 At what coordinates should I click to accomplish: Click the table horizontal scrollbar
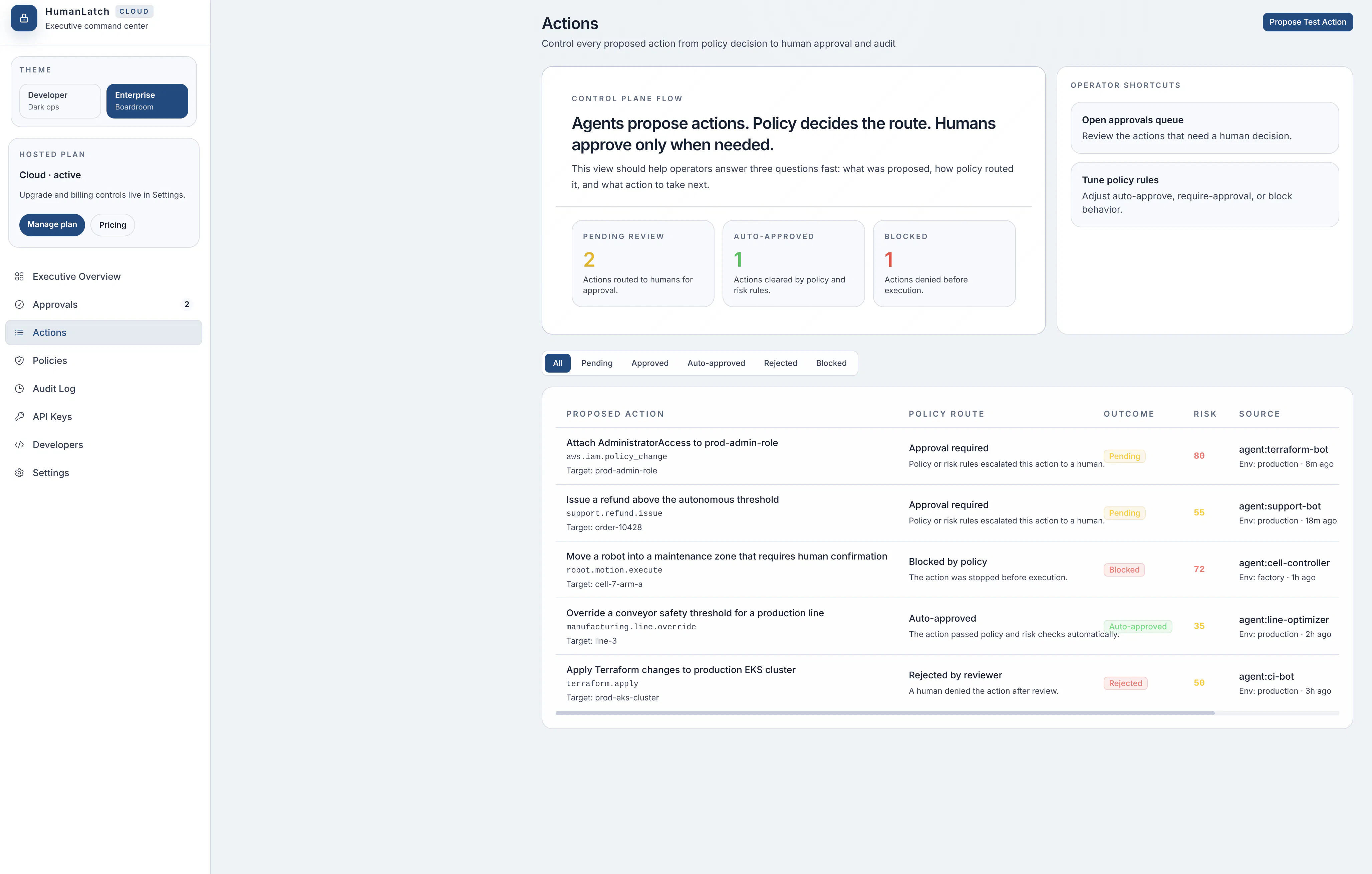885,713
